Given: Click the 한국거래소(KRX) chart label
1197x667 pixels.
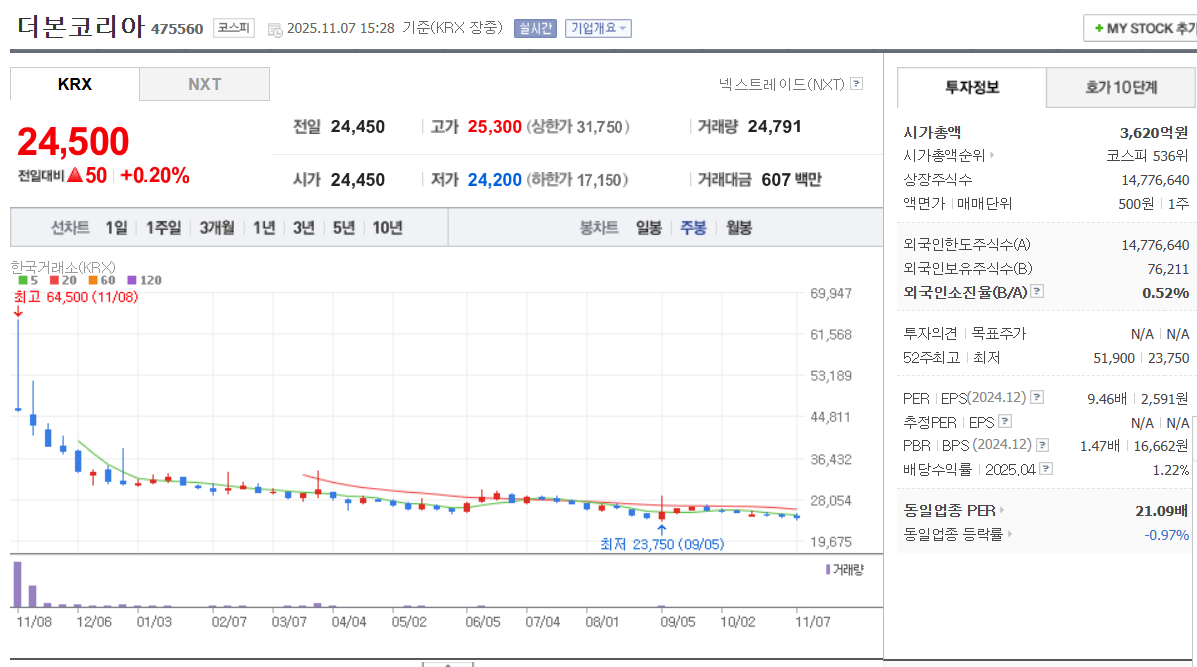Looking at the screenshot, I should pos(63,267).
